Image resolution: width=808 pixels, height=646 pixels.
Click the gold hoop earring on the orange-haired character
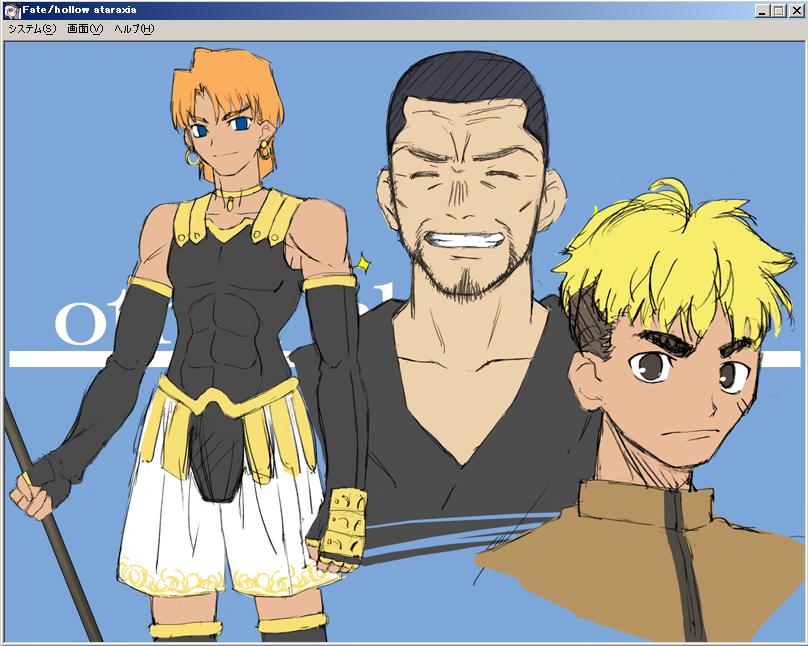(192, 158)
